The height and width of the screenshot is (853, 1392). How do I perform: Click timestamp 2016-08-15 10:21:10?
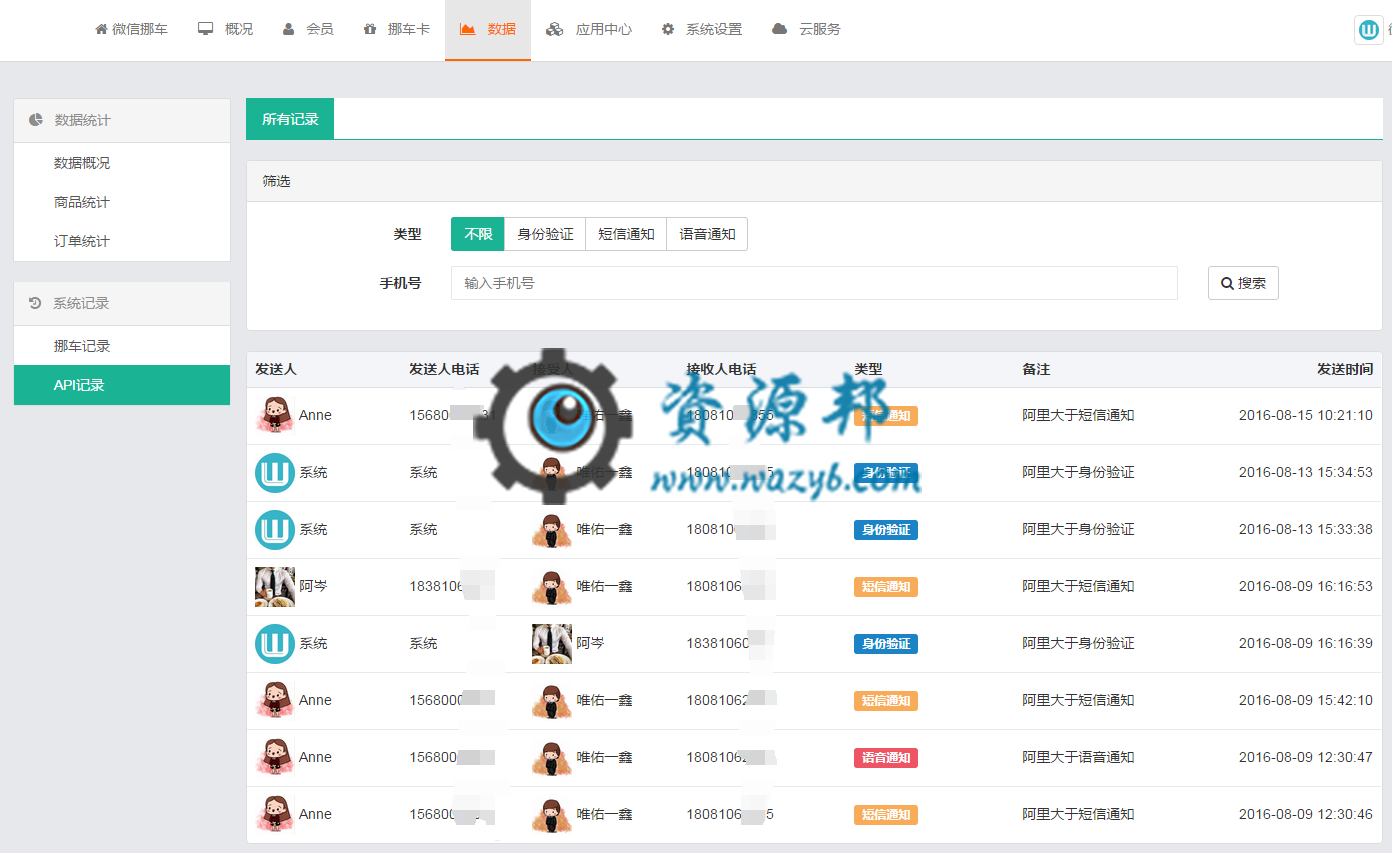tap(1306, 415)
